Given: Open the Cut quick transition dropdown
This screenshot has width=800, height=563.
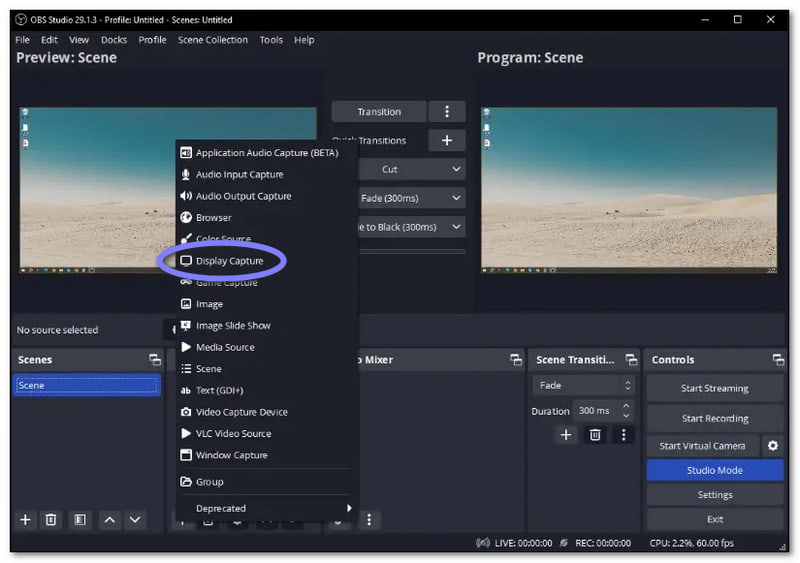Looking at the screenshot, I should 411,169.
